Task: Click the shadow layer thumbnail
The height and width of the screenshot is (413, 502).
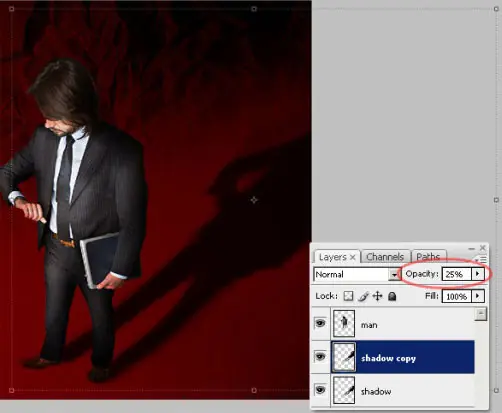Action: [x=344, y=390]
